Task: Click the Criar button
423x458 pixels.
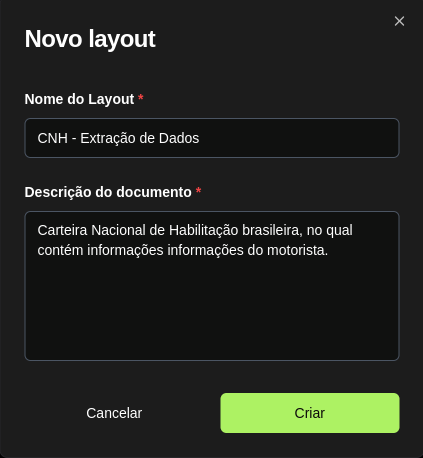Action: (310, 413)
